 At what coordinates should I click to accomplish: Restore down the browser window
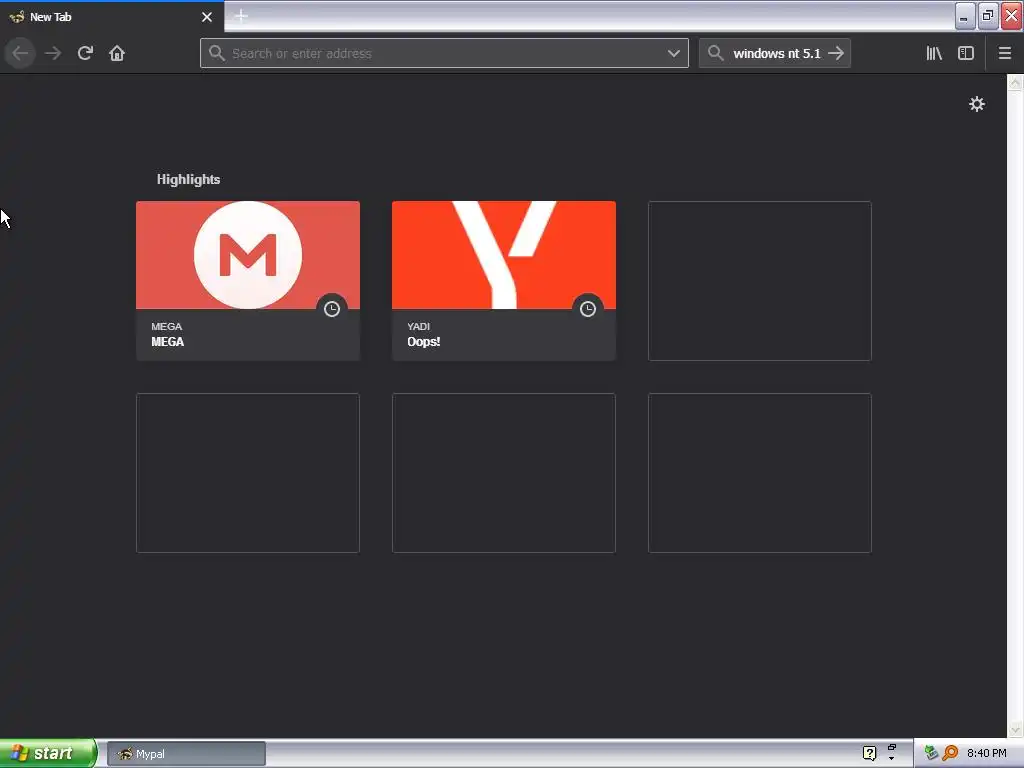988,16
